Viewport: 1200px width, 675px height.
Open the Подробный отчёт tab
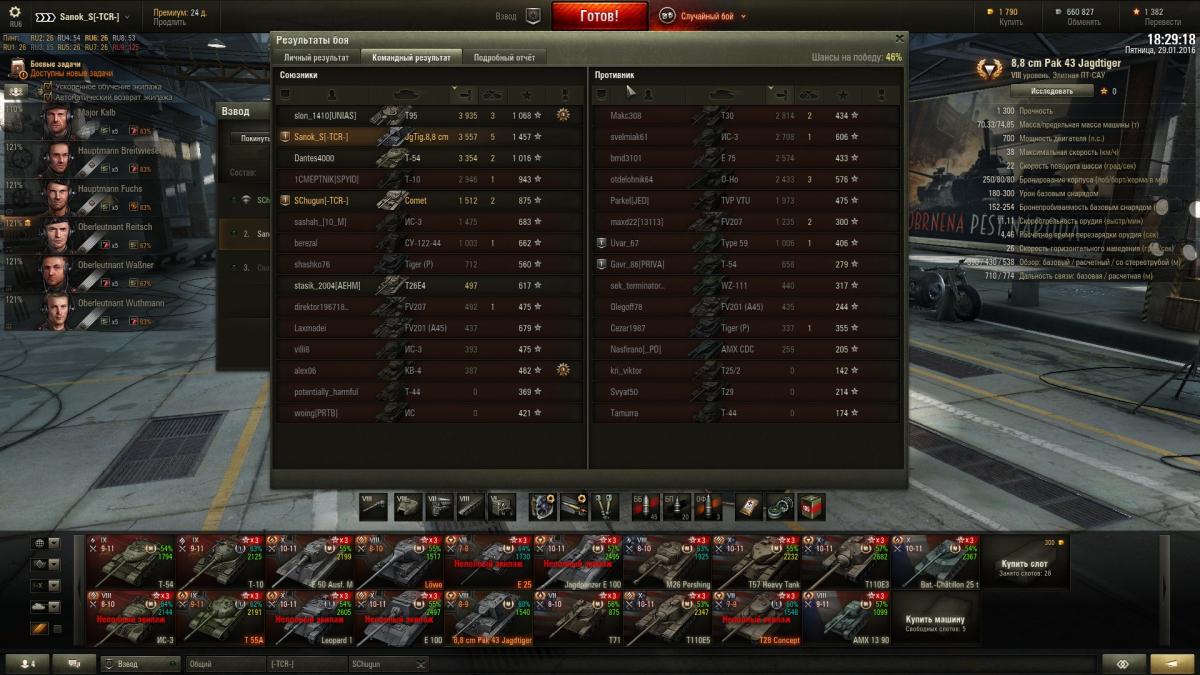pyautogui.click(x=504, y=57)
